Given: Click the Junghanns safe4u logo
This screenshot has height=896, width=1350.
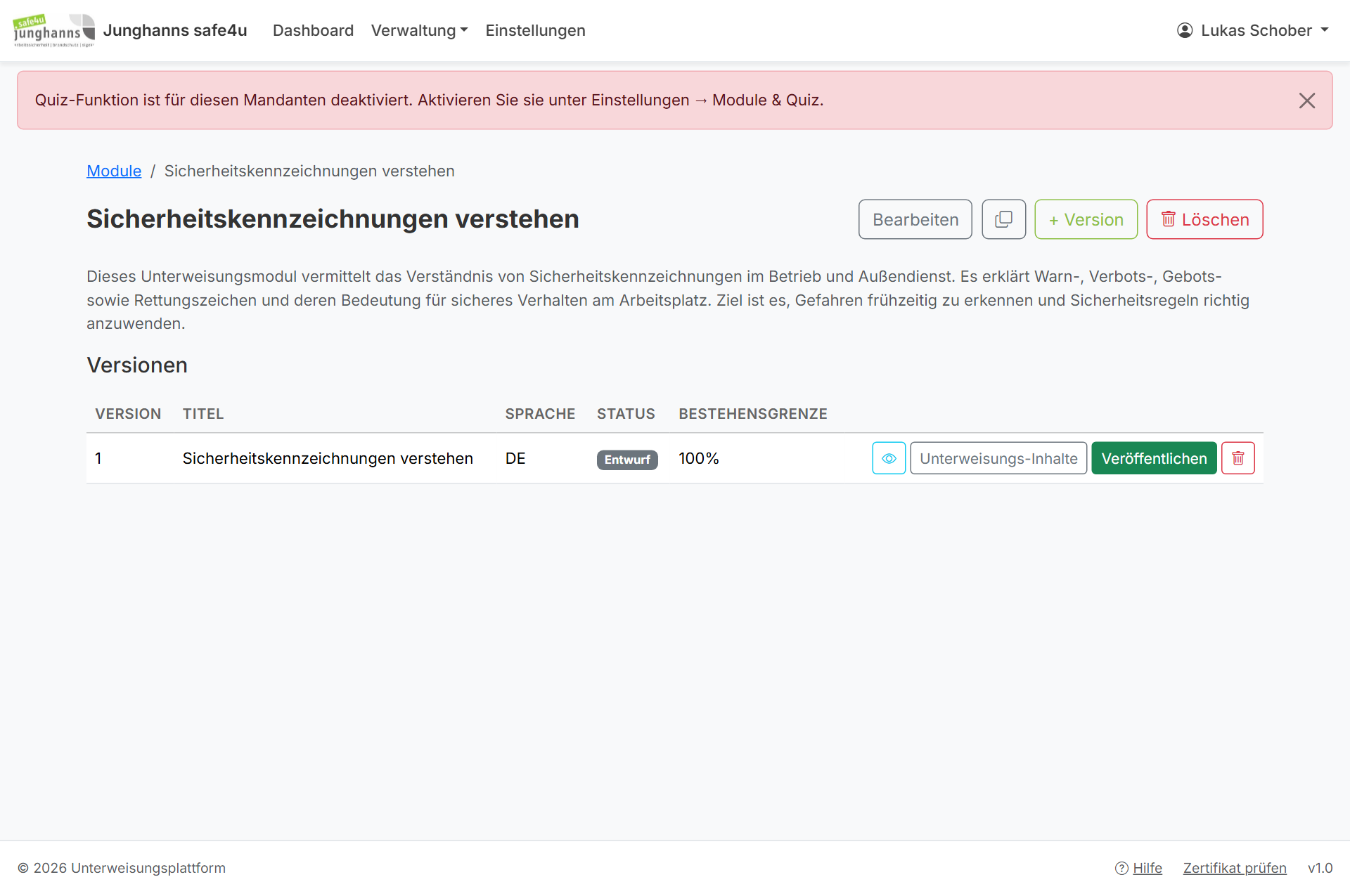Looking at the screenshot, I should tap(54, 30).
